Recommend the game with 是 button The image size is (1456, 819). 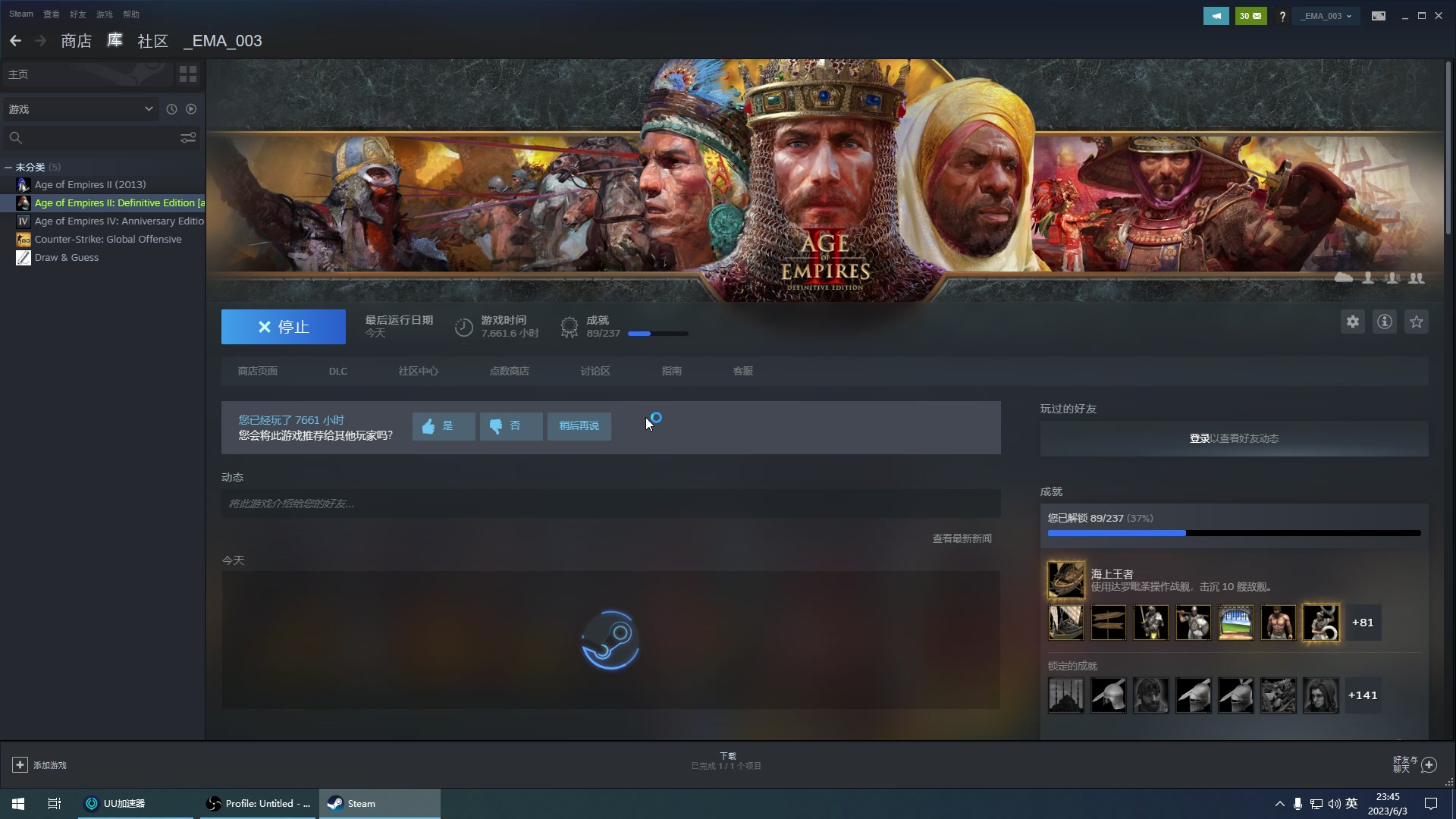[x=444, y=426]
